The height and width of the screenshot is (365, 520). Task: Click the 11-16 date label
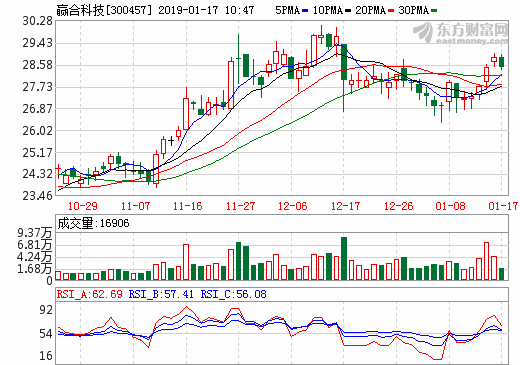pos(187,206)
